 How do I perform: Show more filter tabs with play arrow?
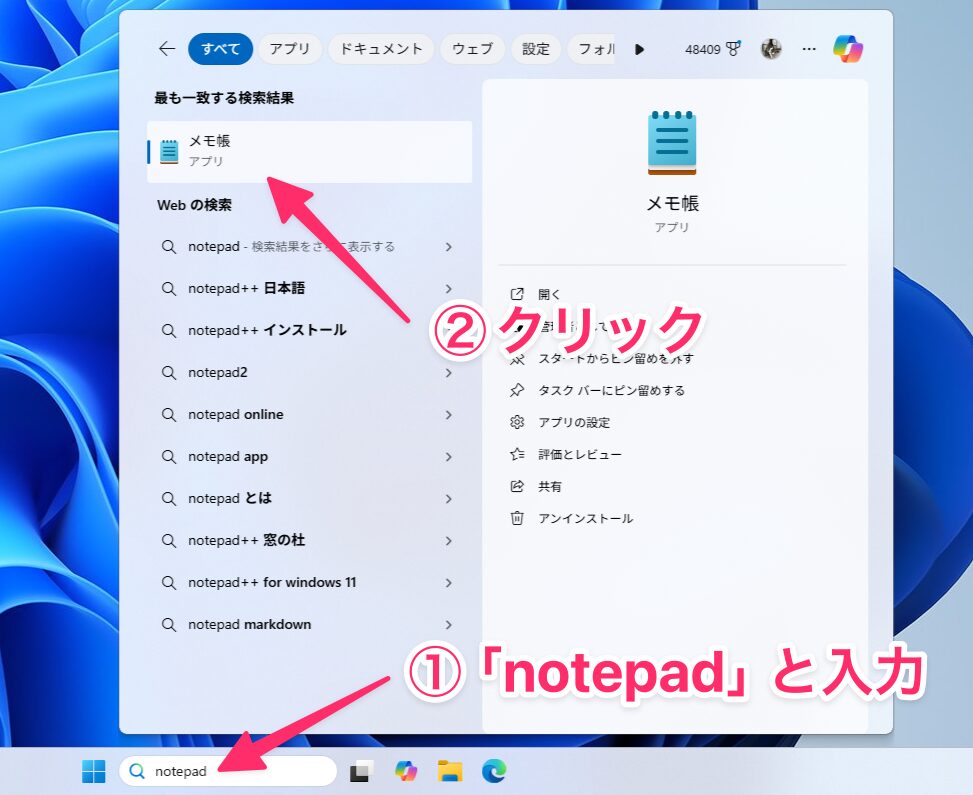[640, 49]
